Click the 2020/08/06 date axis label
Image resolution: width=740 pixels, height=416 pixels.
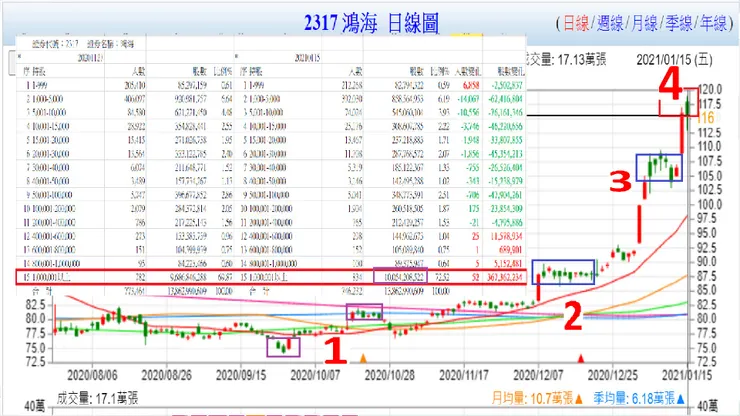point(92,375)
